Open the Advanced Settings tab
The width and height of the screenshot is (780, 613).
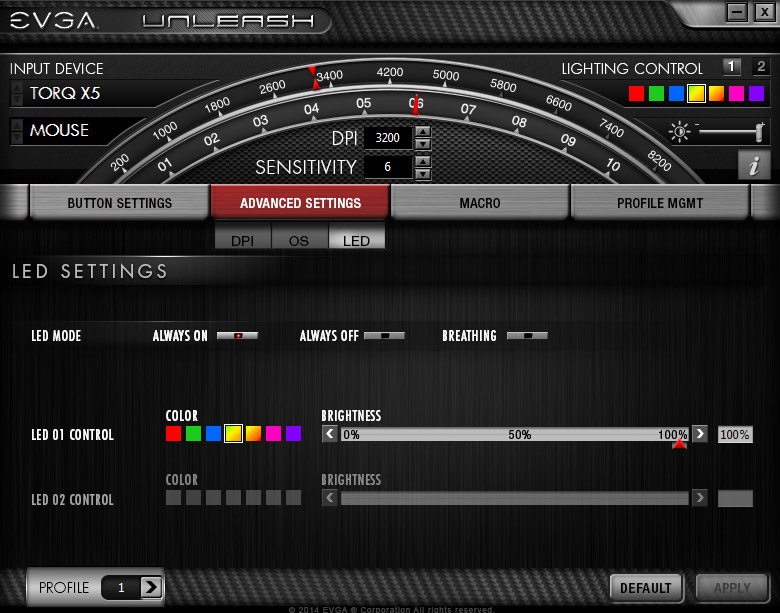point(300,203)
